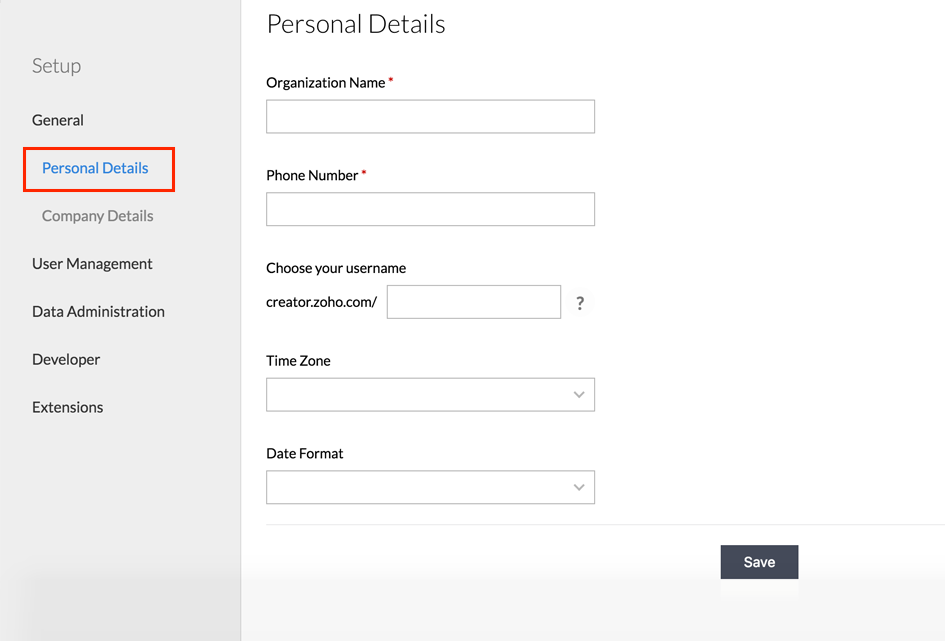Screen dimensions: 945x641
Task: Select the username input box
Action: [474, 302]
